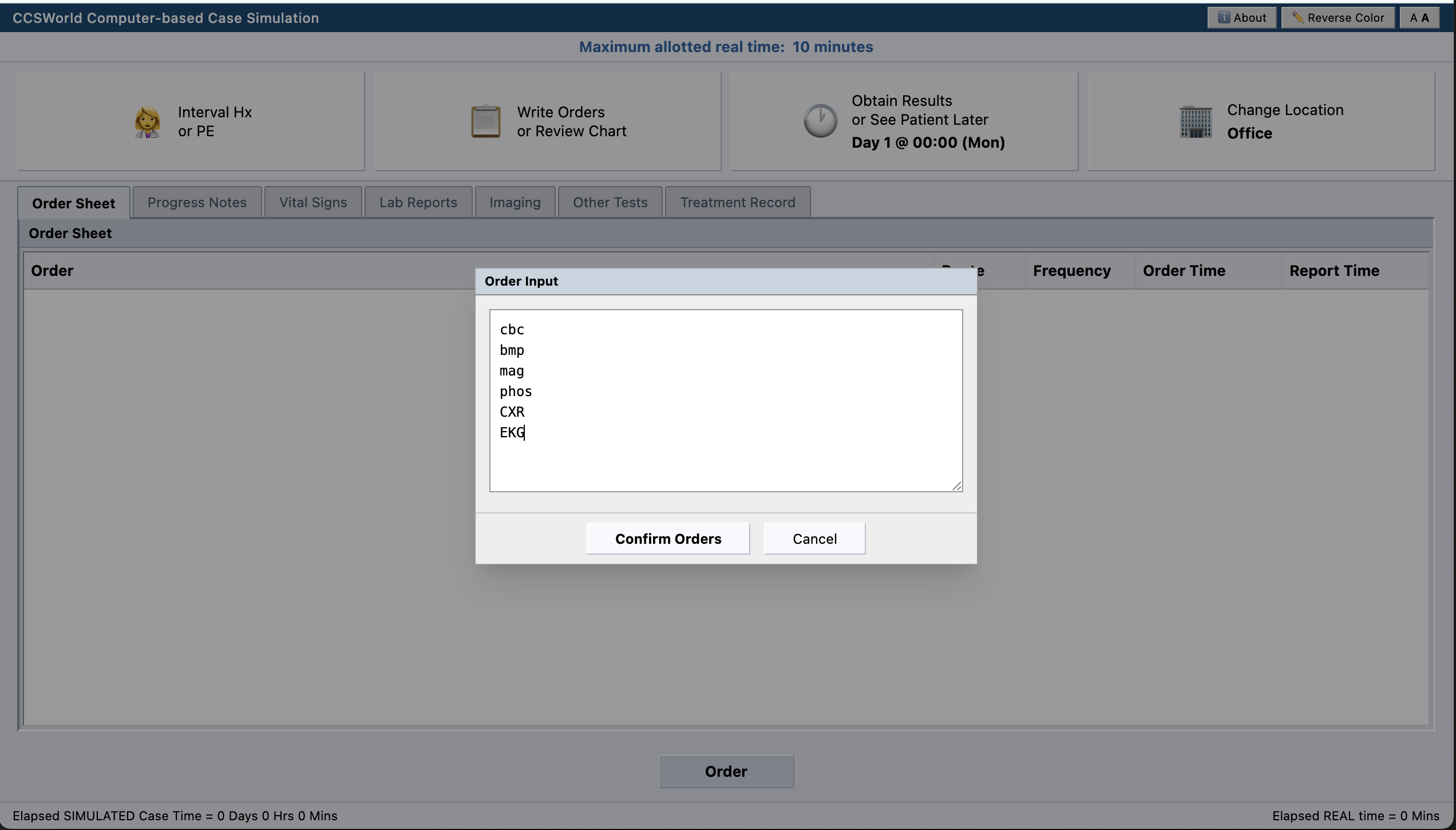The image size is (1456, 830).
Task: Confirm the entered orders
Action: coord(668,539)
